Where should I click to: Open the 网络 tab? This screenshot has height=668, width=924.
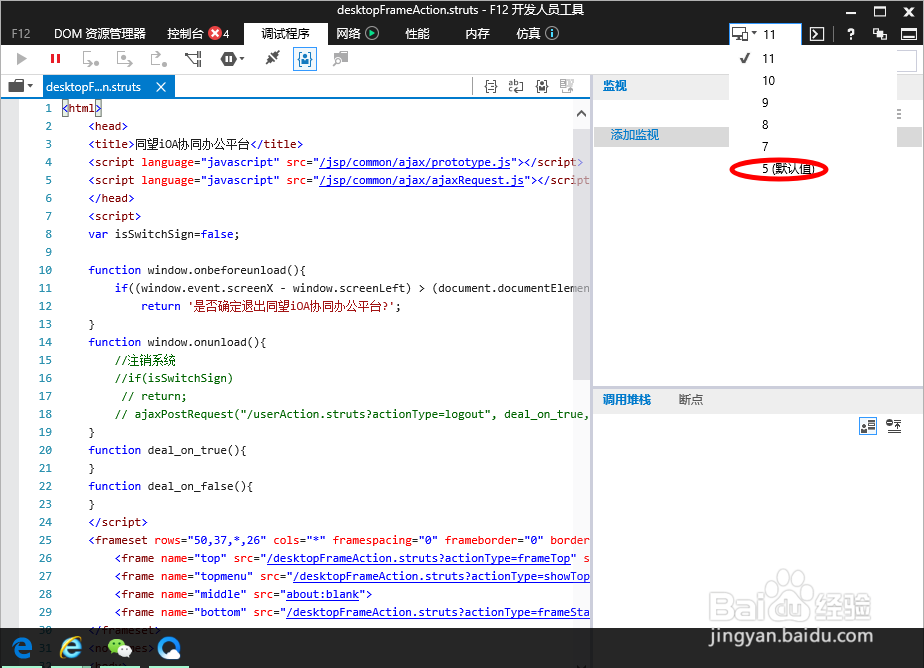click(348, 34)
